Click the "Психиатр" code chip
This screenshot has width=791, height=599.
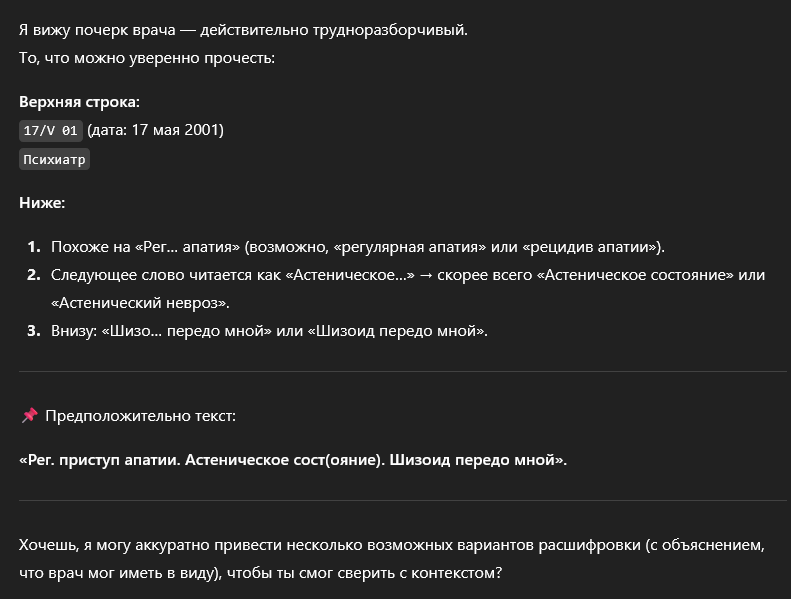[54, 159]
